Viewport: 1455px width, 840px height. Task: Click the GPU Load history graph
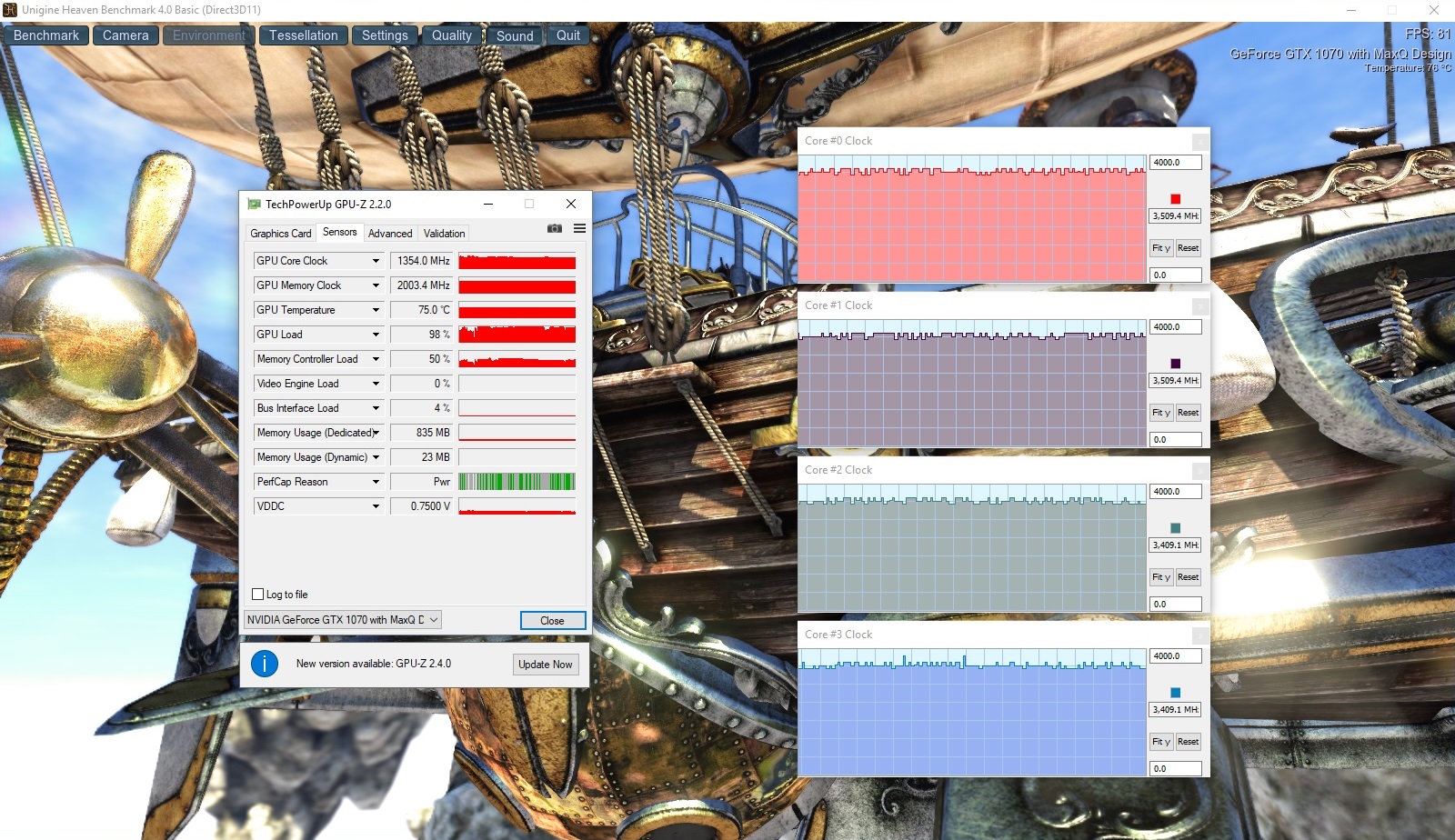pos(517,335)
